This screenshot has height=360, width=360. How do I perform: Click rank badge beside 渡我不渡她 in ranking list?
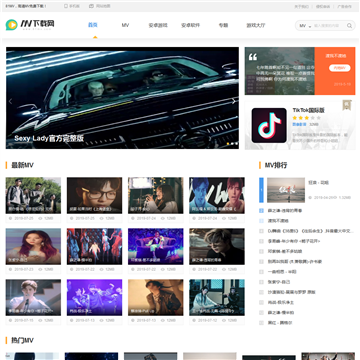click(261, 221)
